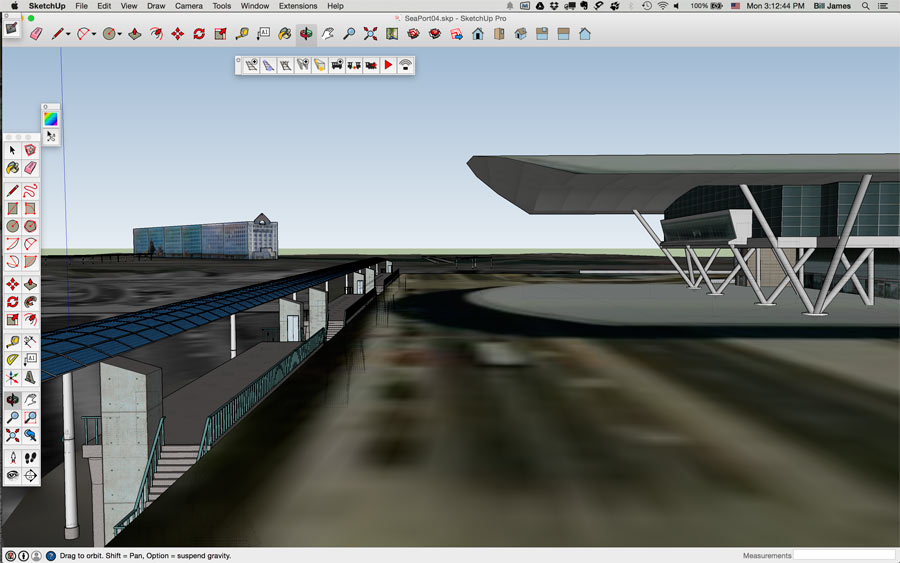Image resolution: width=900 pixels, height=563 pixels.
Task: Click the Zoom Extents icon in top toolbar
Action: 370,33
